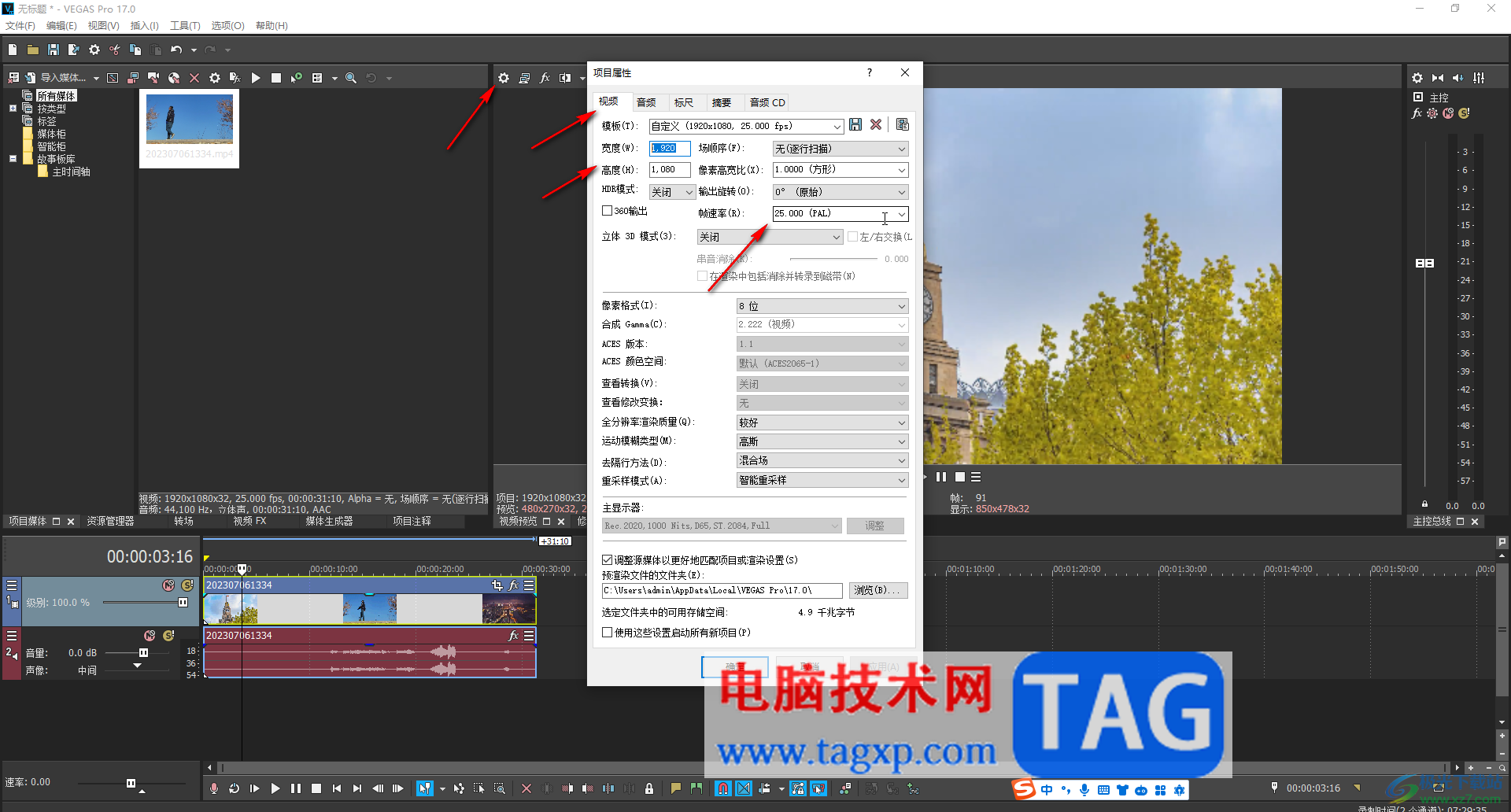Image resolution: width=1511 pixels, height=812 pixels.
Task: Solo the video track in track header
Action: [x=187, y=585]
